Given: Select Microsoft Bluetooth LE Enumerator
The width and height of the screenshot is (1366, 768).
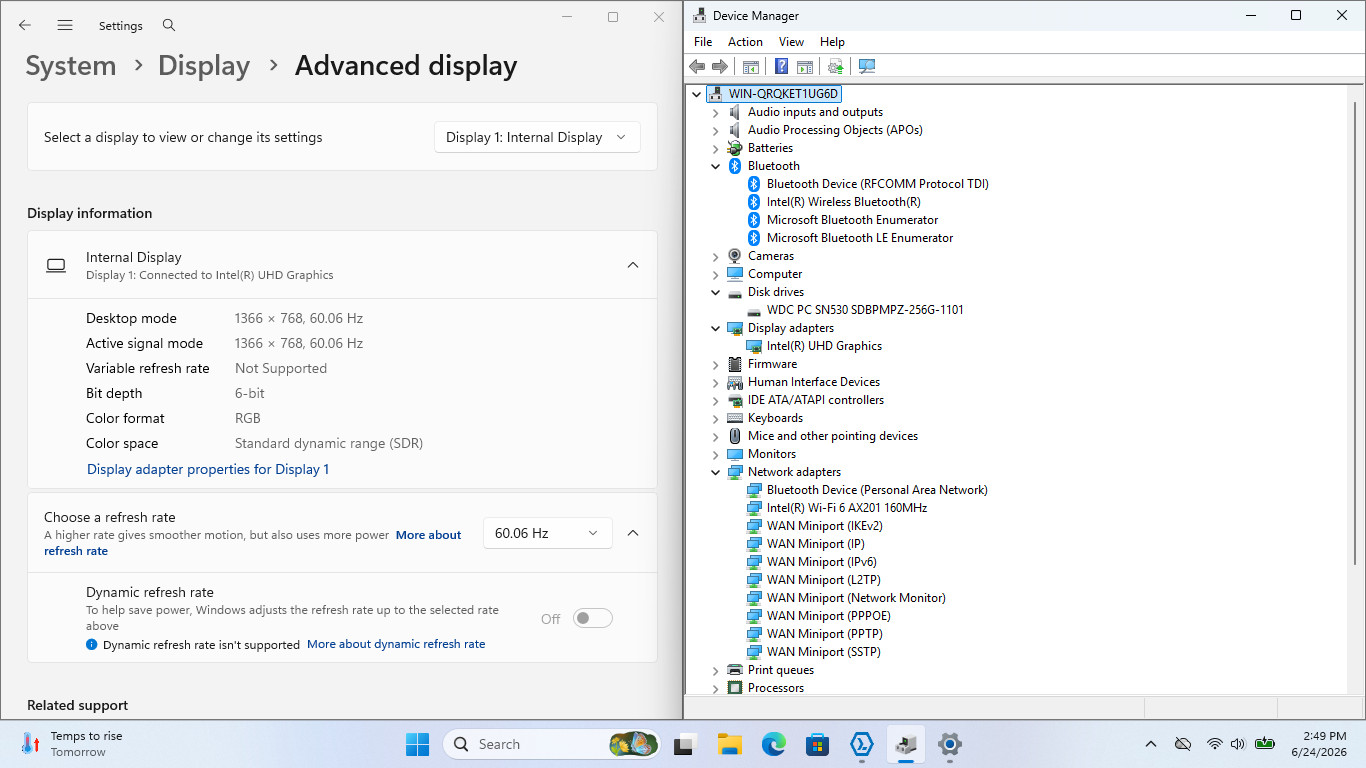Looking at the screenshot, I should (860, 238).
